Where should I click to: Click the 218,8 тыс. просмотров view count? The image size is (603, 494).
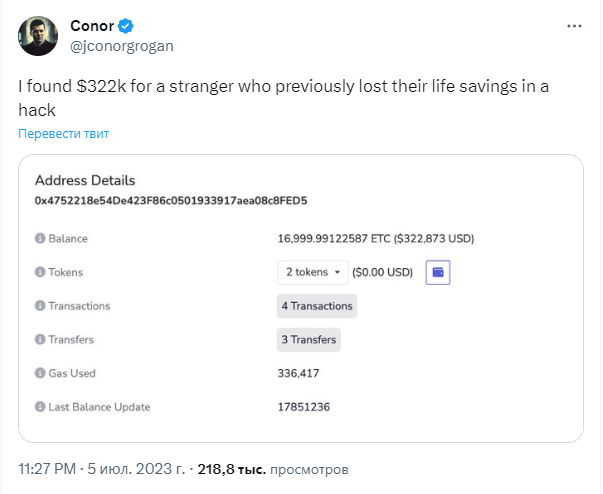point(273,469)
